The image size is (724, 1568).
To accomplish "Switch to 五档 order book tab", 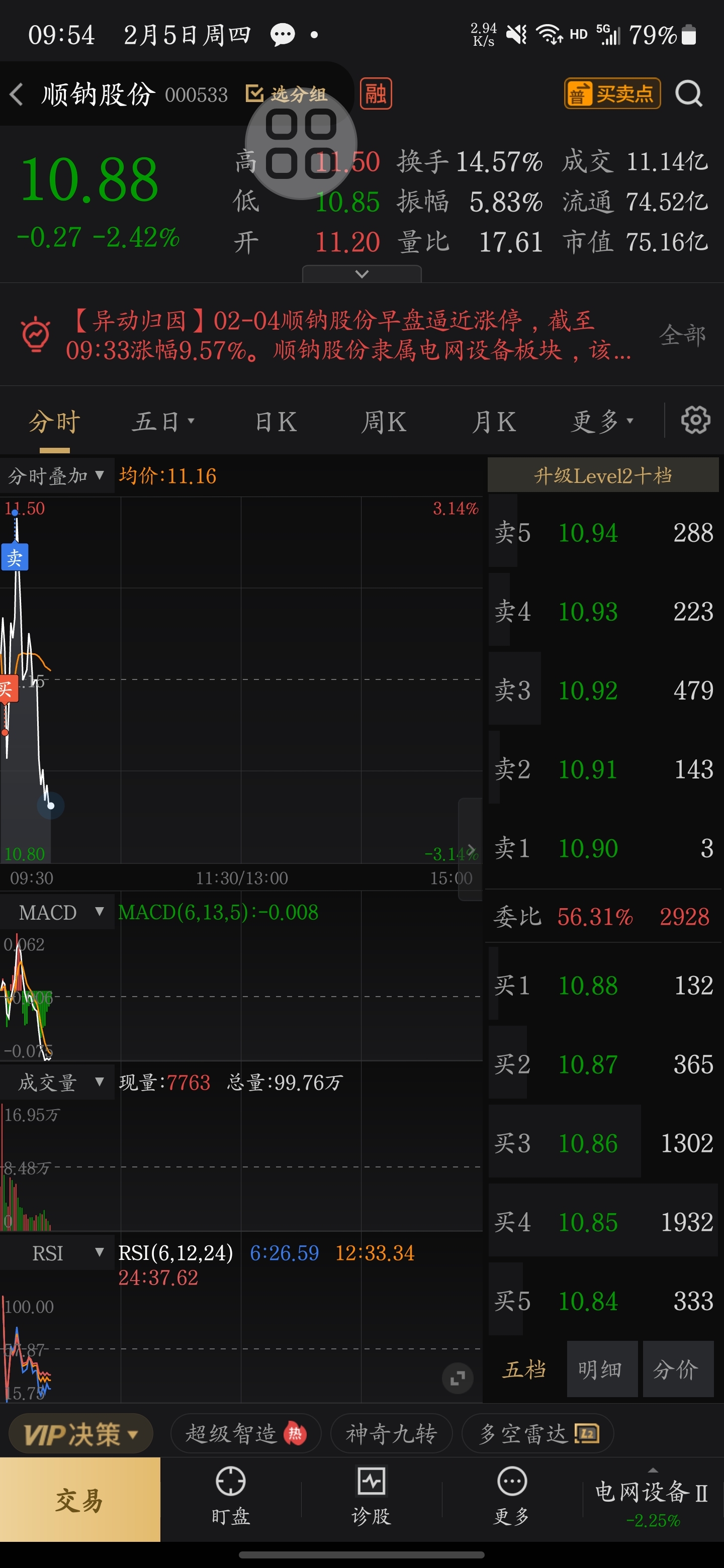I will pos(524,1369).
